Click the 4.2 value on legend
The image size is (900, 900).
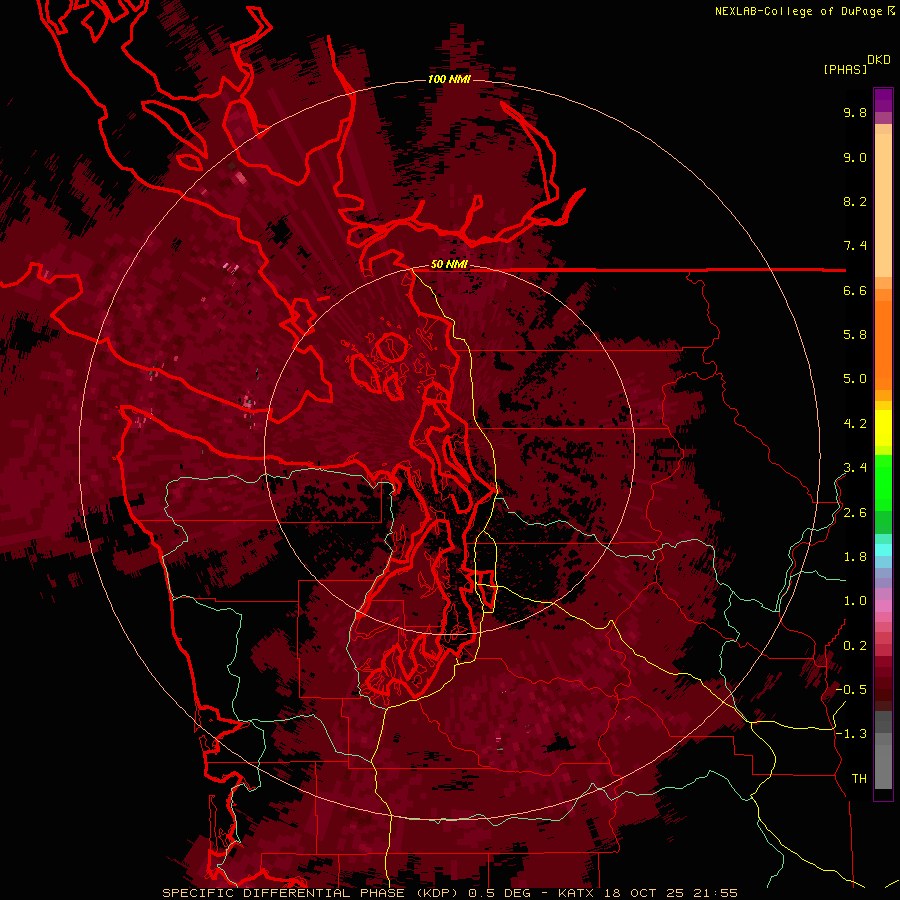tap(855, 424)
